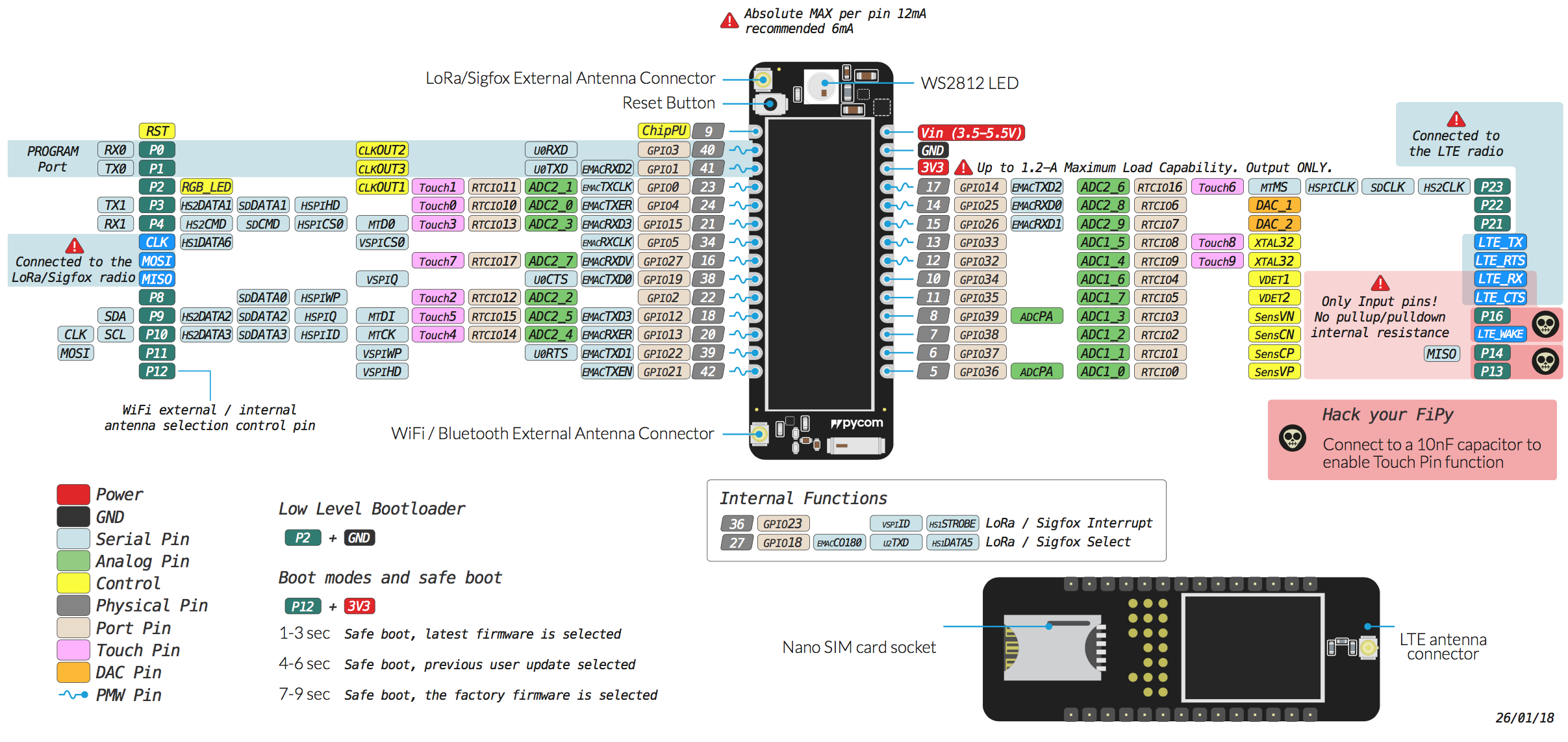Click the warning triangle above LoRa/Sigfox radio note
The image size is (1568, 742).
75,246
